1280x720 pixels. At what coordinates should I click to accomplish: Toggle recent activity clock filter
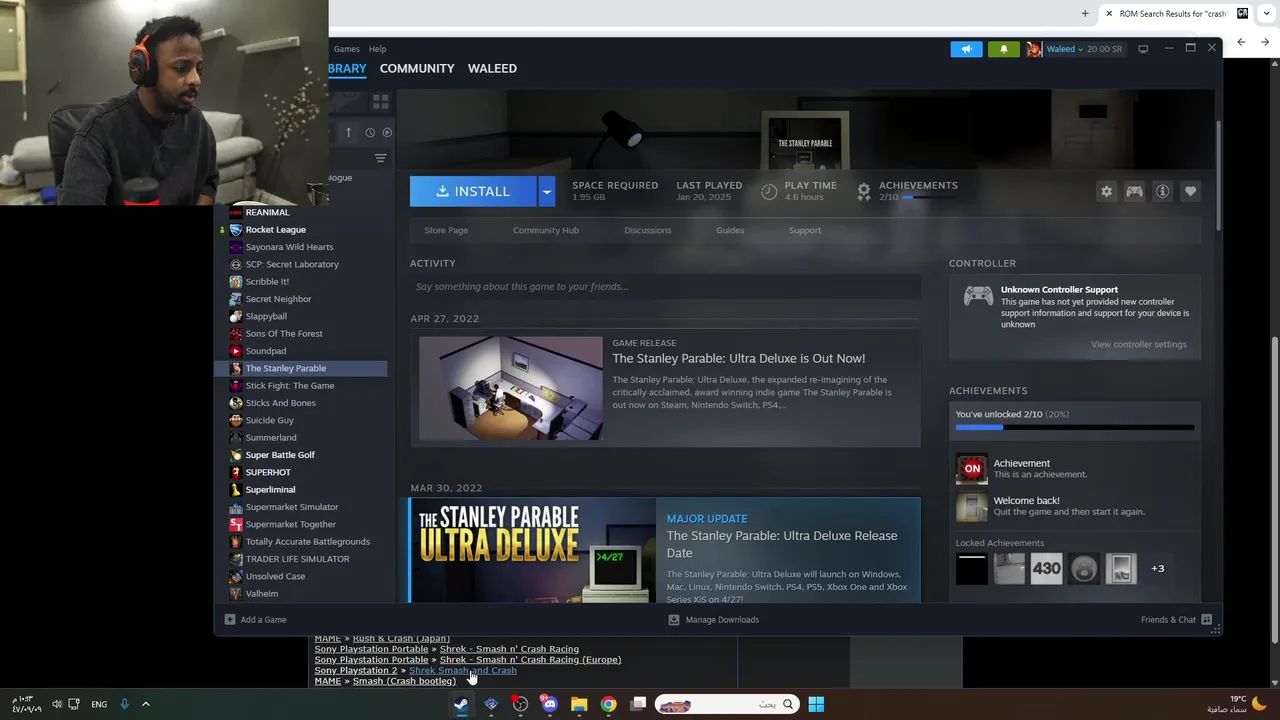[x=370, y=132]
